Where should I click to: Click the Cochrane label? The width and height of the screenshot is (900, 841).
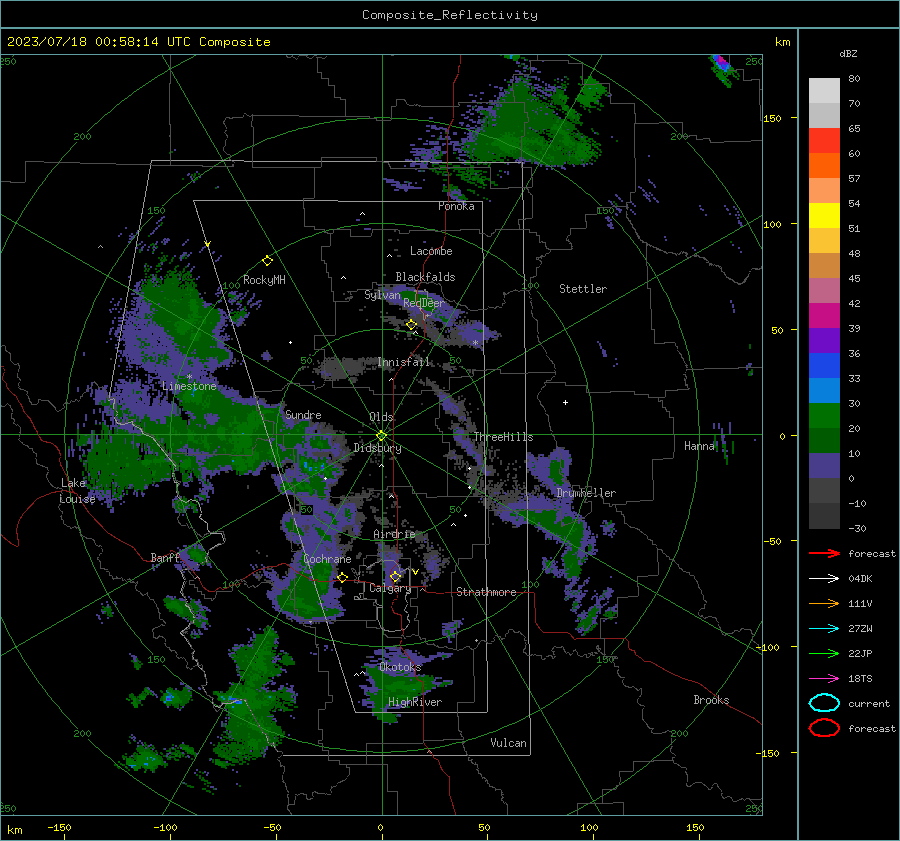(327, 559)
